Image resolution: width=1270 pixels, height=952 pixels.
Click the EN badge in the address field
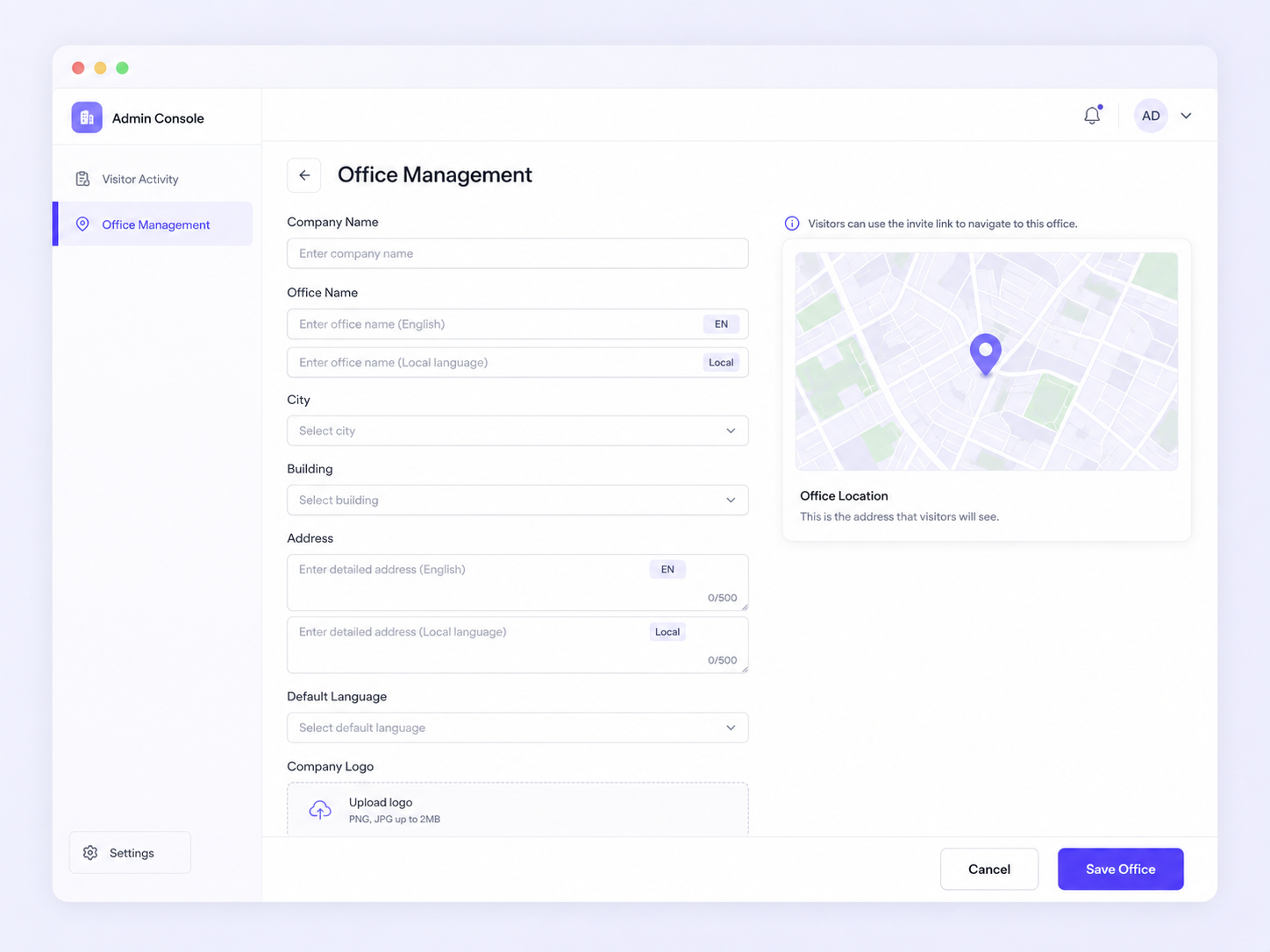(x=667, y=570)
